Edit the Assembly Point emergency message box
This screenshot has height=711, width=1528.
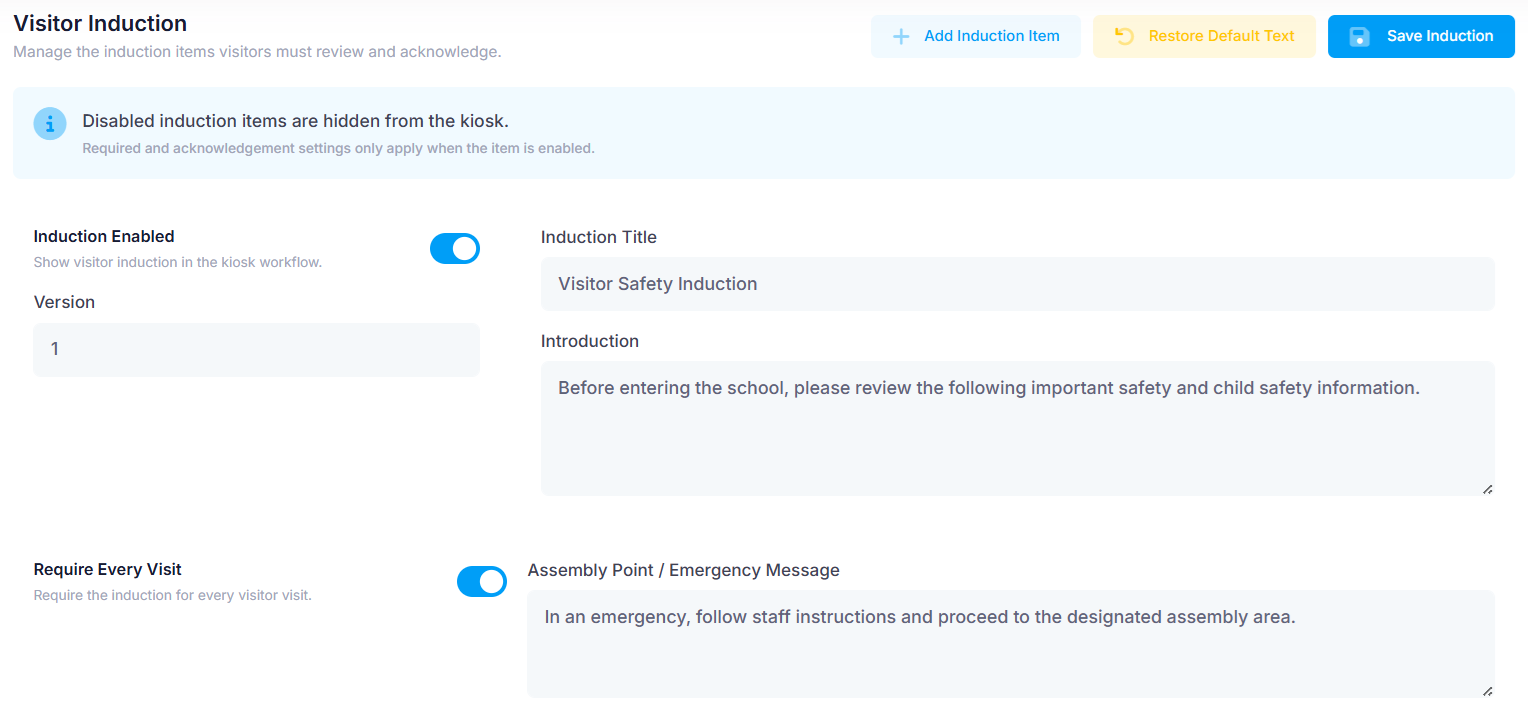(x=1011, y=644)
